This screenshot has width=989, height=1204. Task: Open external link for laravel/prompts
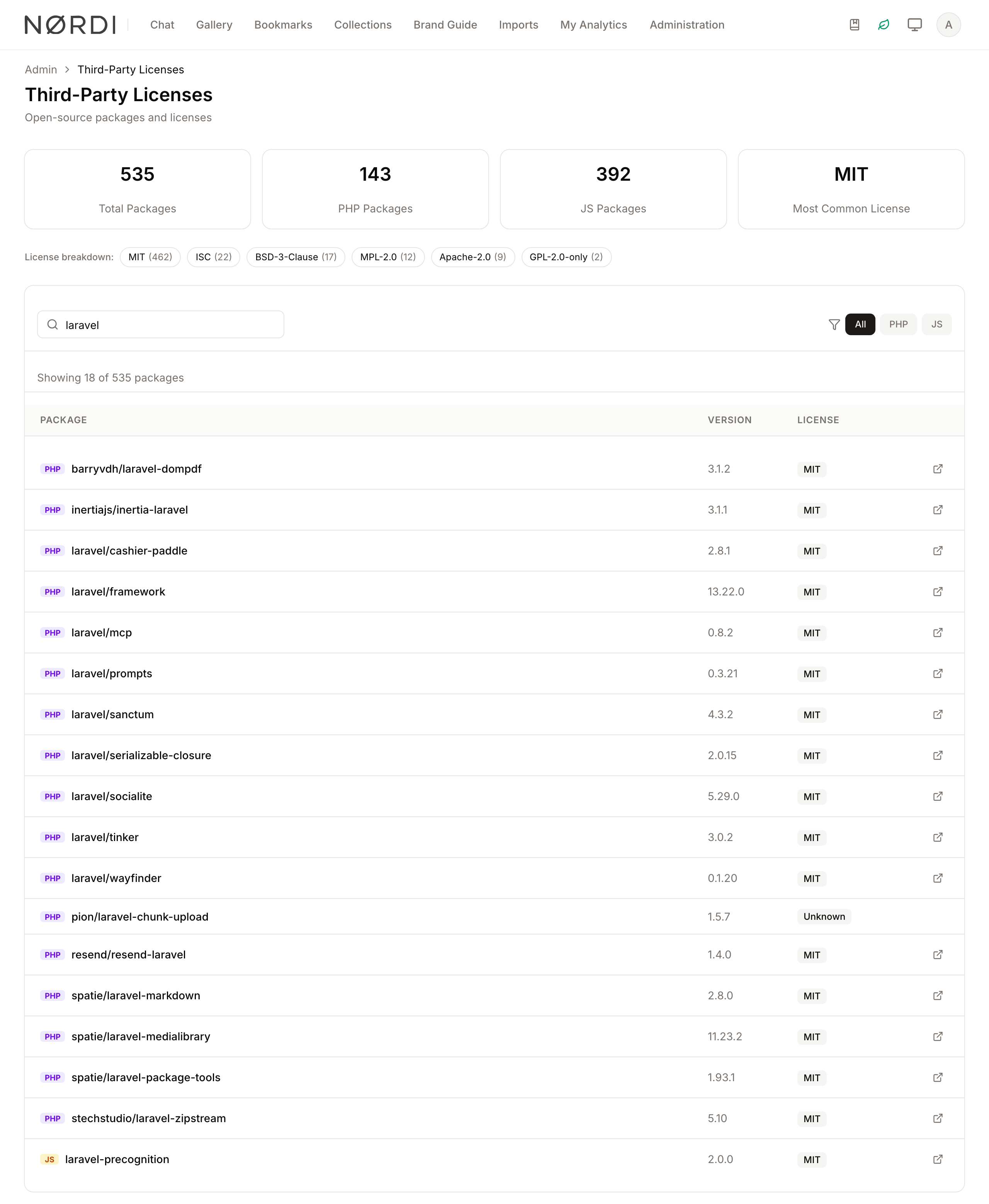(938, 673)
